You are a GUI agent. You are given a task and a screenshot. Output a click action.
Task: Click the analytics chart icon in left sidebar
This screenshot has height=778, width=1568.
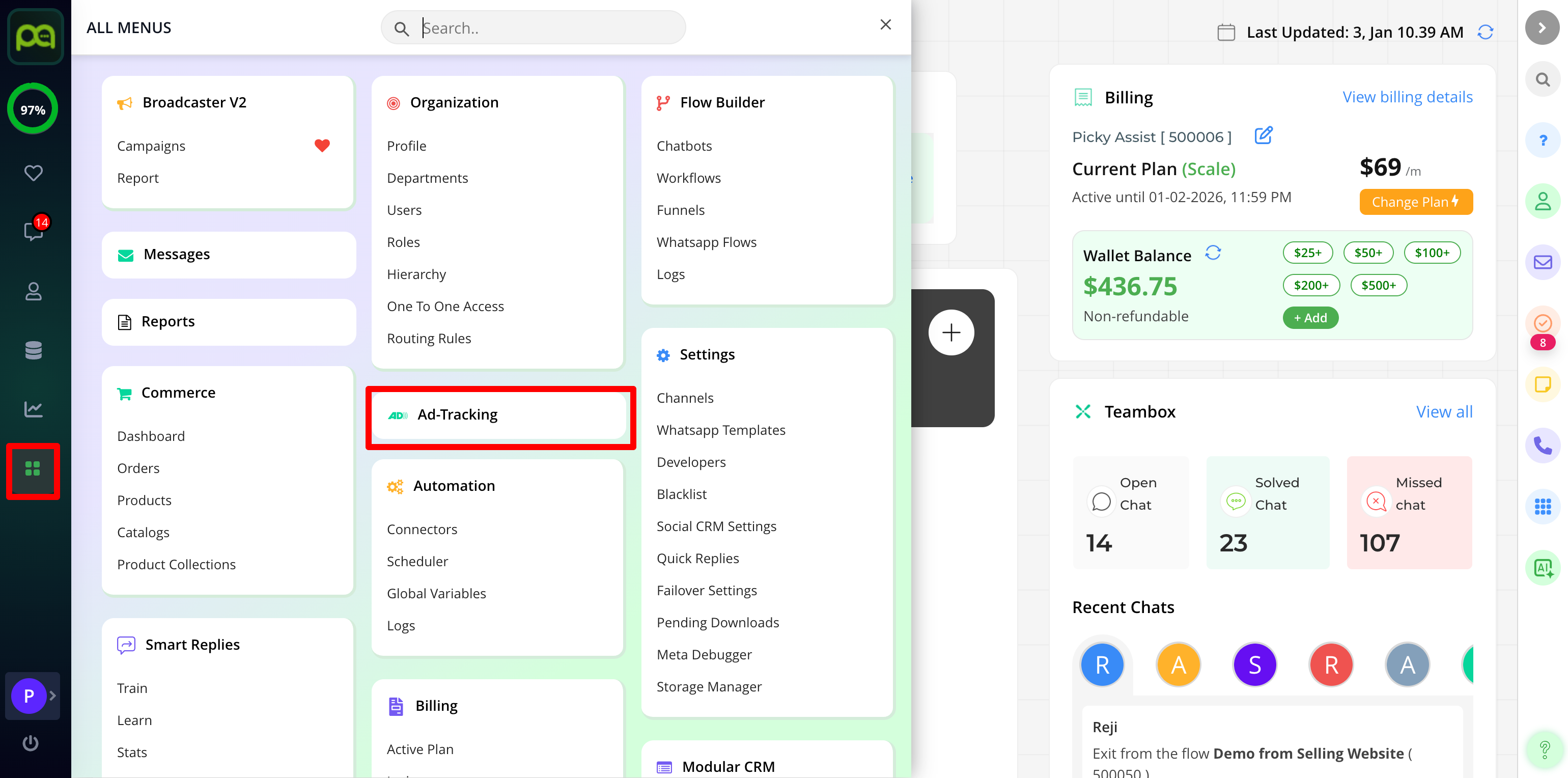click(x=33, y=409)
